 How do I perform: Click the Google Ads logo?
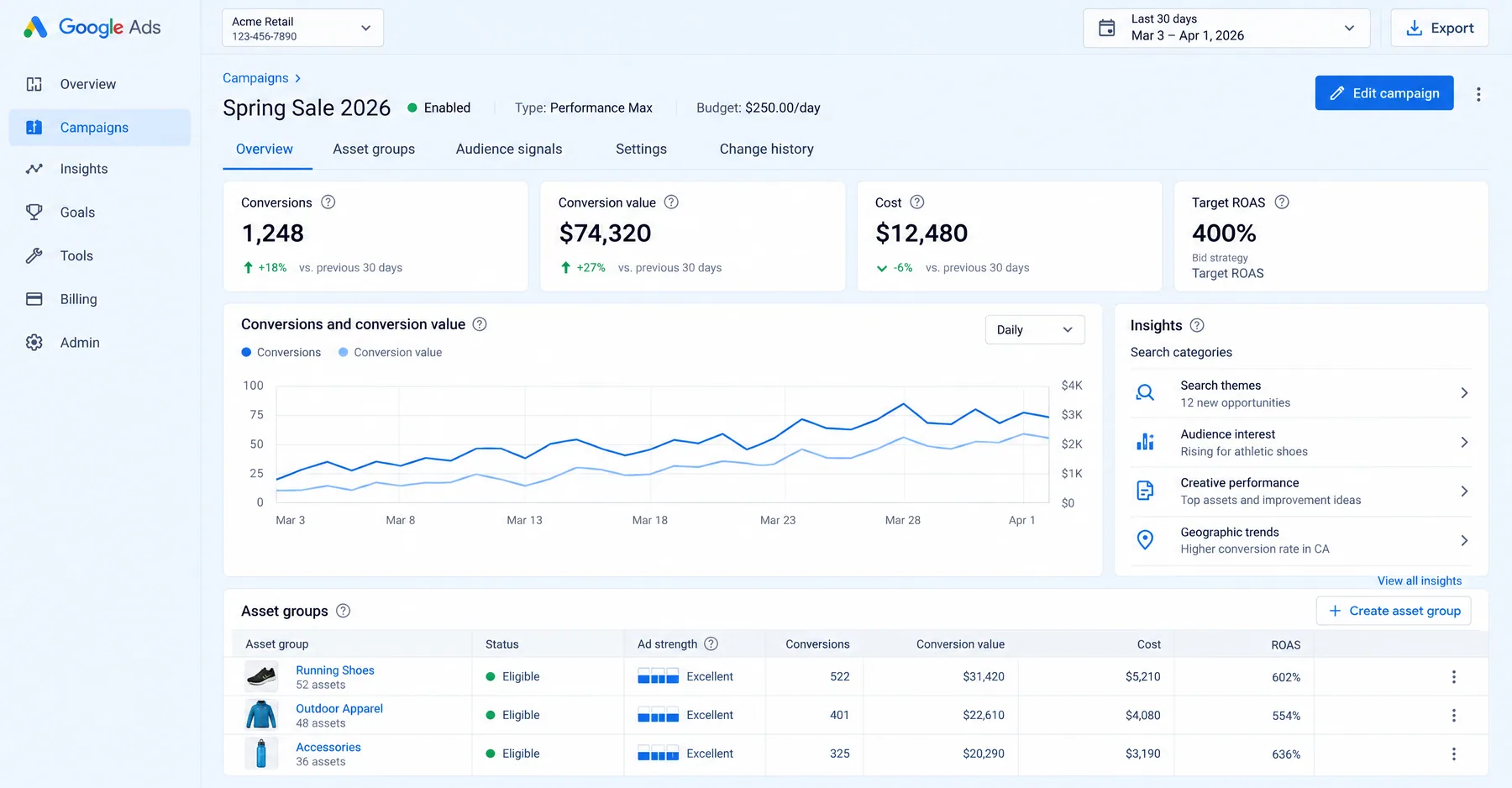click(x=92, y=27)
